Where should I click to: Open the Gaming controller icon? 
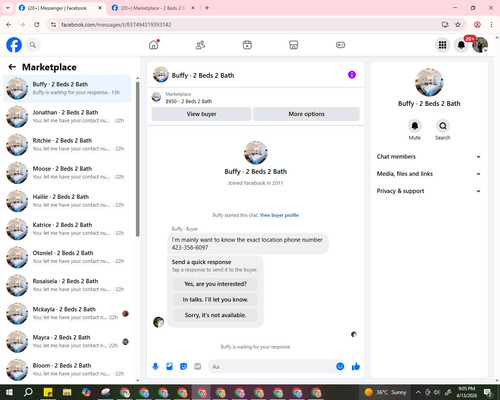(340, 45)
